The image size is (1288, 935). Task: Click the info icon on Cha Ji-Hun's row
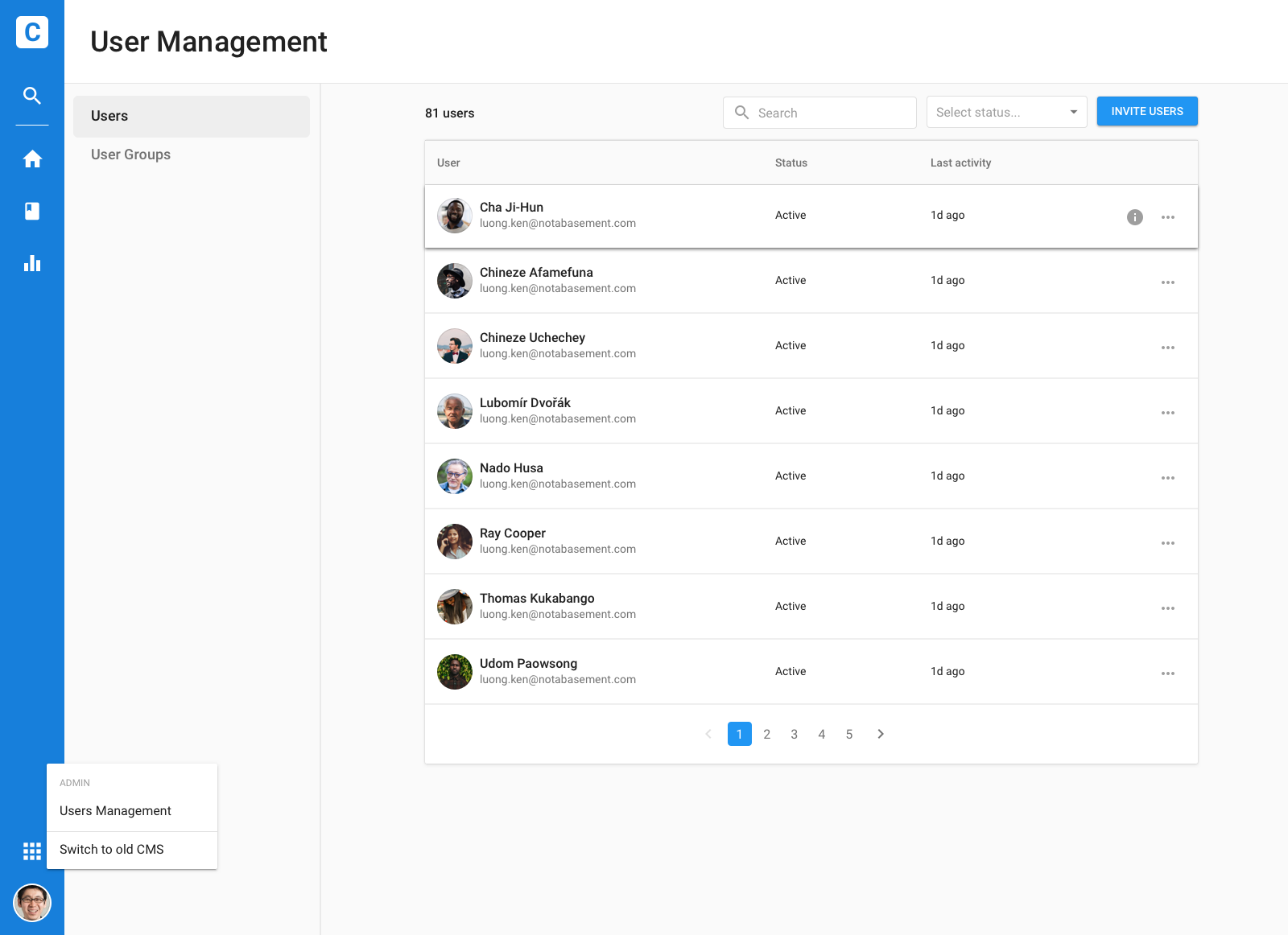pos(1134,217)
